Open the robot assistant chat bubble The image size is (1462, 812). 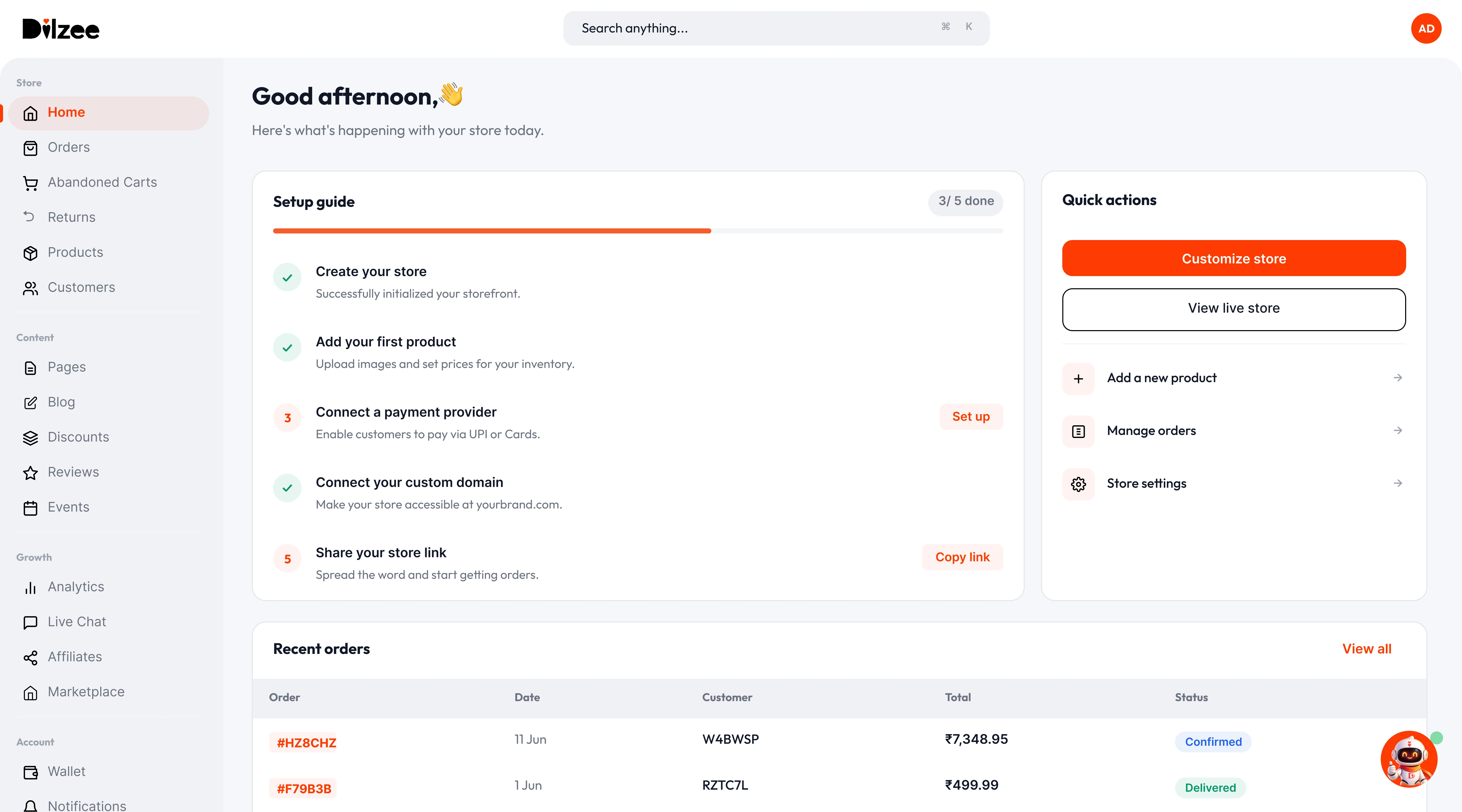point(1409,759)
